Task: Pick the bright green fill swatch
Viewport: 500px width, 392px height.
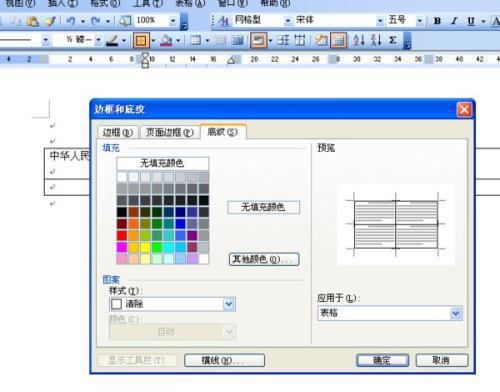Action: point(157,247)
